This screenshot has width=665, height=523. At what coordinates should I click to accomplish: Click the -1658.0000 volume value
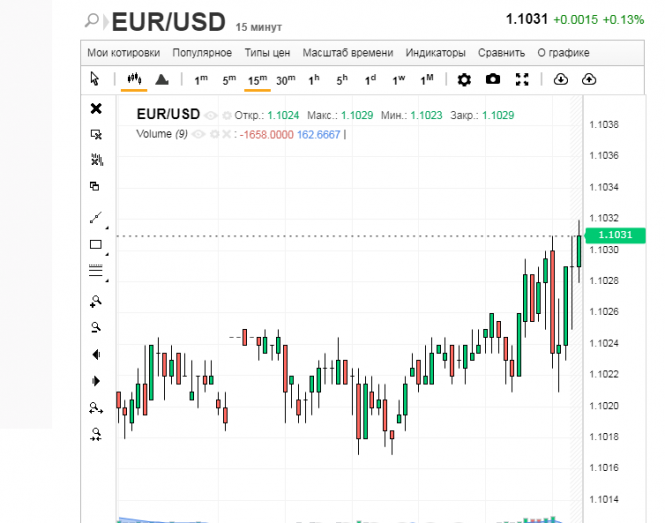(266, 135)
